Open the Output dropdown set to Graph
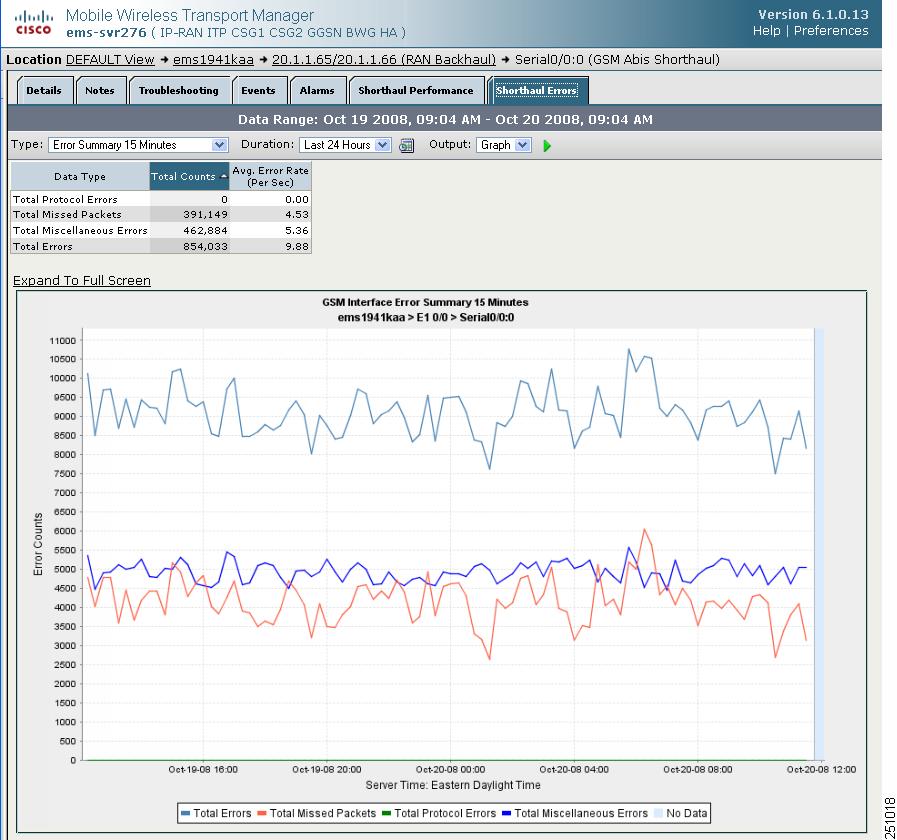897x840 pixels. pyautogui.click(x=503, y=145)
